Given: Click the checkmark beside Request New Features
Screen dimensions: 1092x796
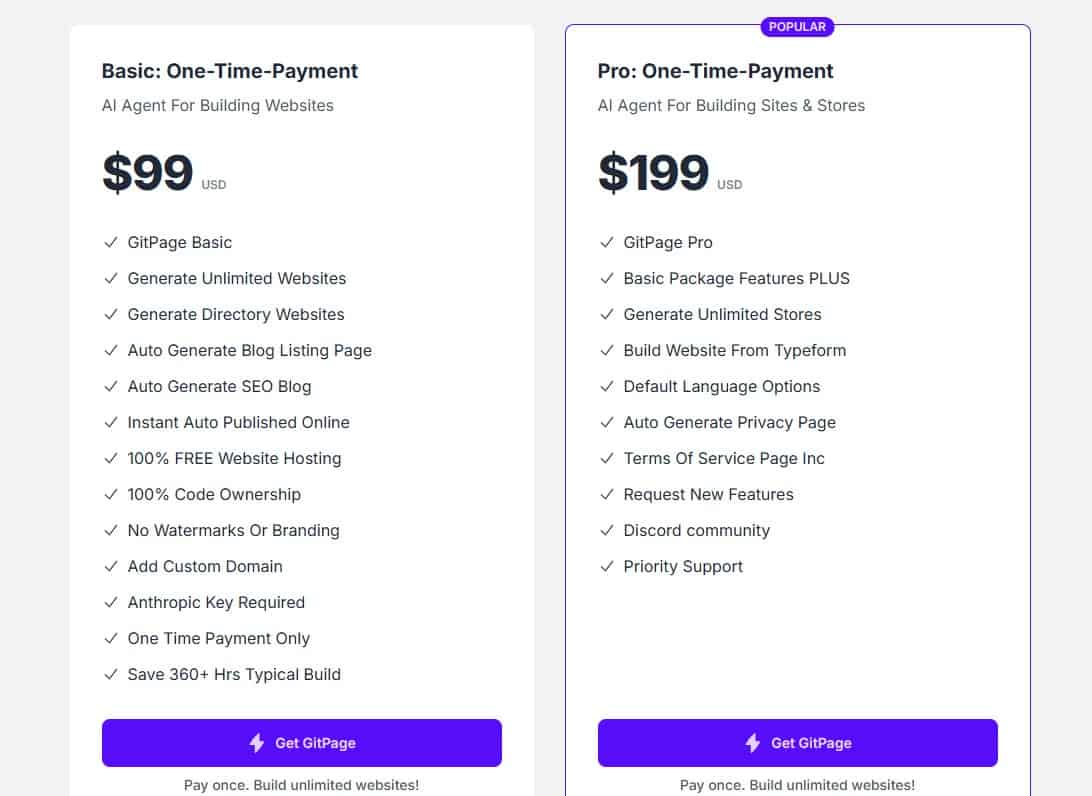Looking at the screenshot, I should point(607,494).
